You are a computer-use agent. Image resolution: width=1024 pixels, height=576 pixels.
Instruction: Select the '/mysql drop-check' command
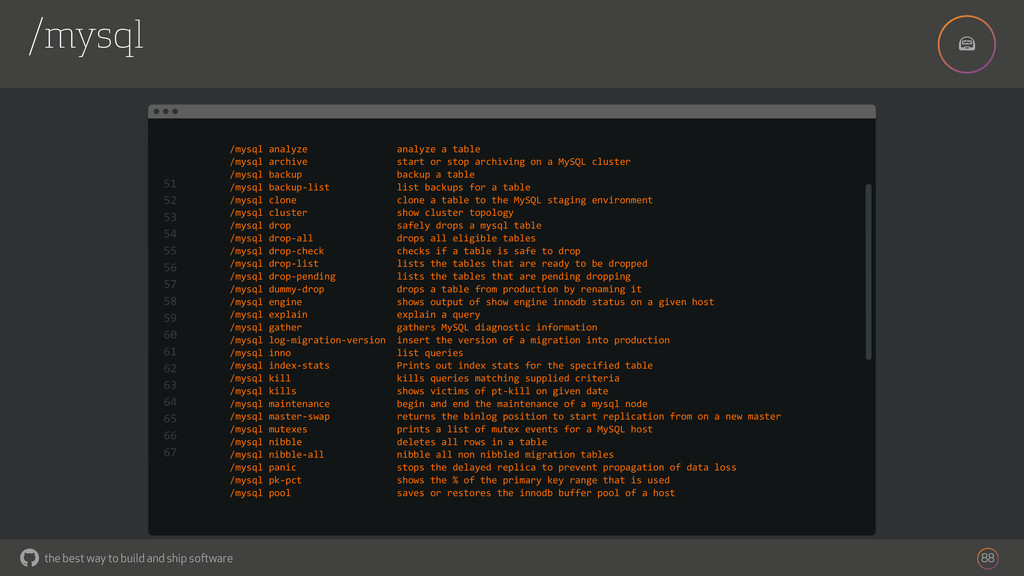(x=277, y=251)
